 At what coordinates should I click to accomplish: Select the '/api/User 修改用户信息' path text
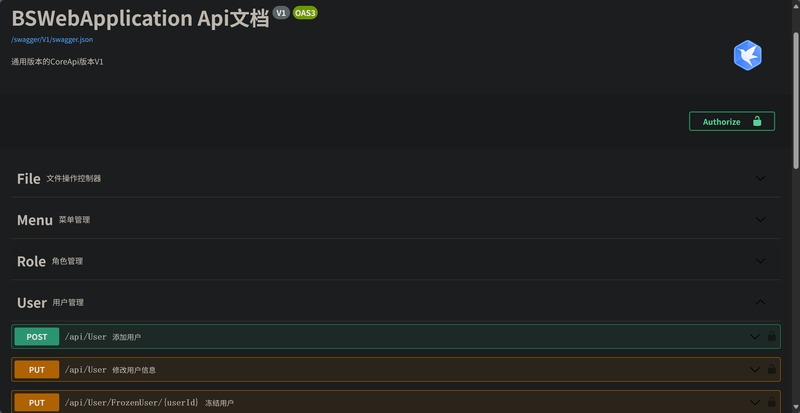coord(110,370)
